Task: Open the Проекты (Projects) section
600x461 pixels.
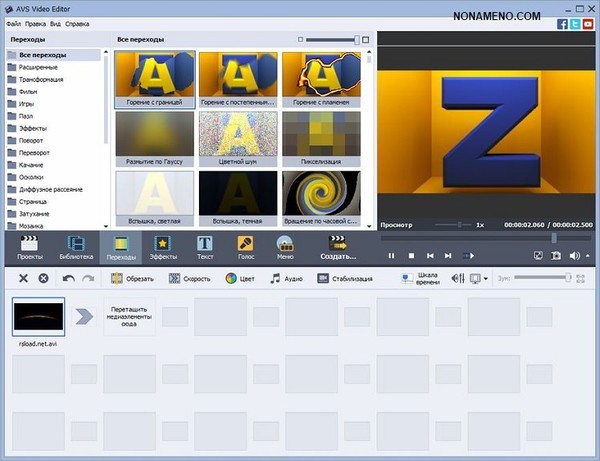Action: pyautogui.click(x=29, y=247)
